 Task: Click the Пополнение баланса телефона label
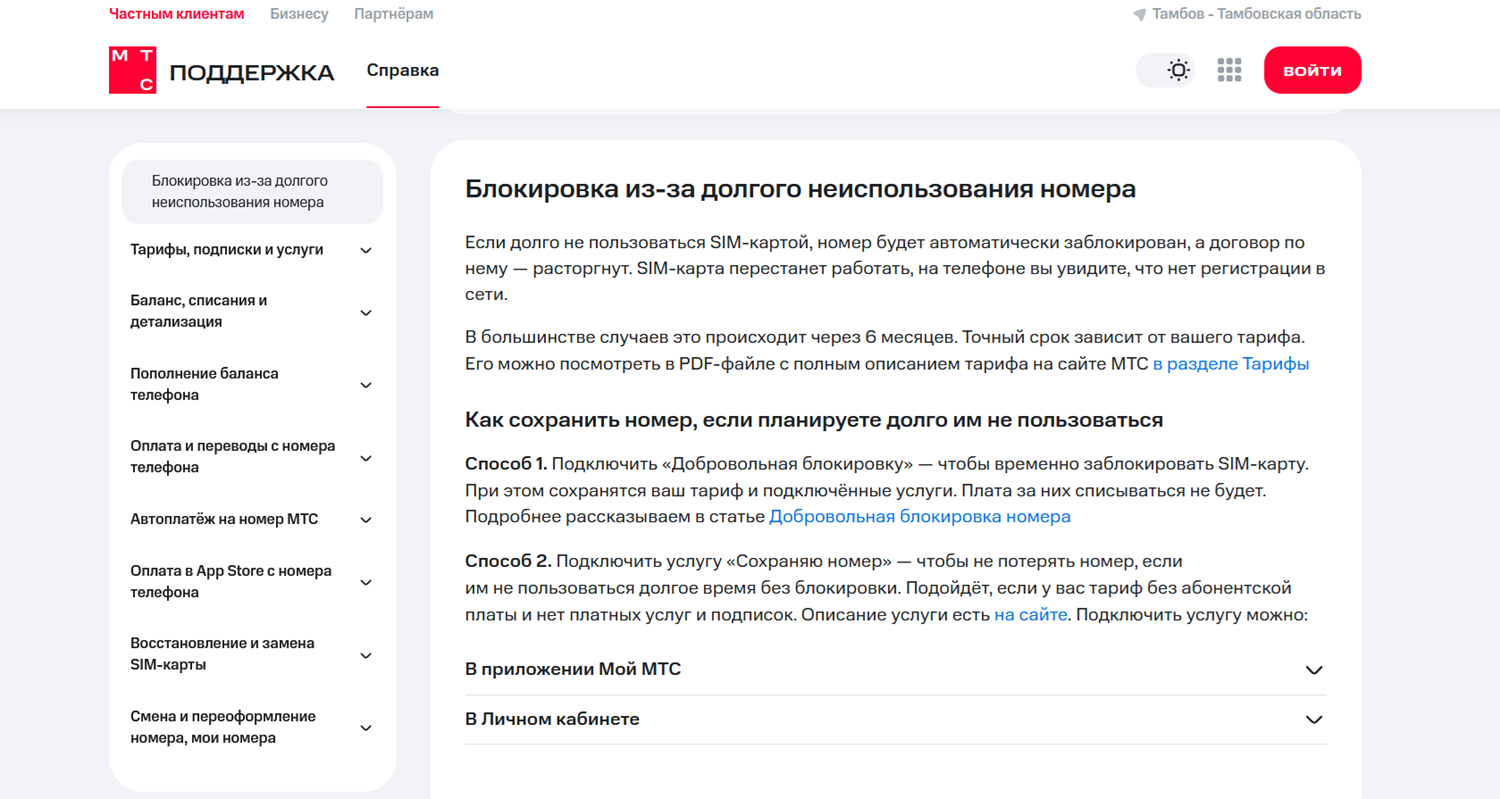click(205, 384)
